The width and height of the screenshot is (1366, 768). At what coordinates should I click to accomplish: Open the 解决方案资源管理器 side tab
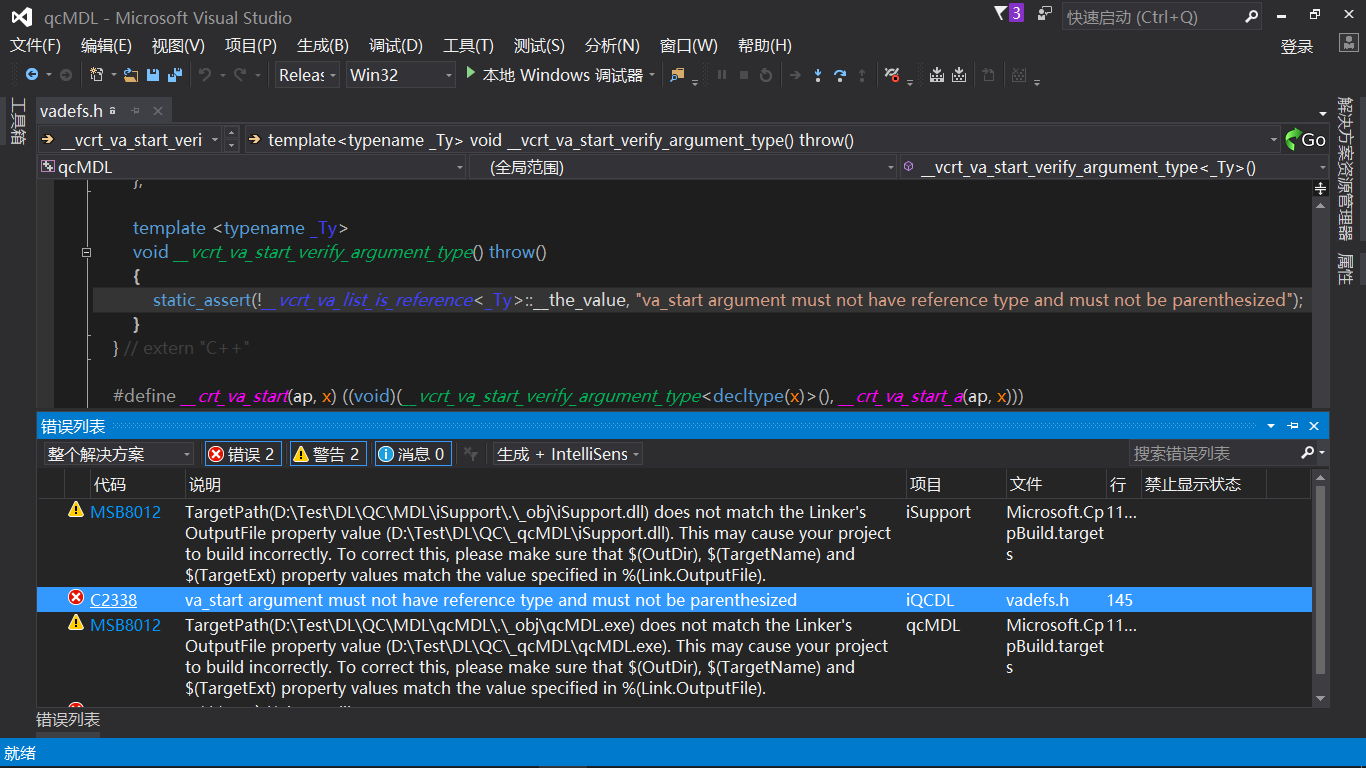pyautogui.click(x=1346, y=168)
